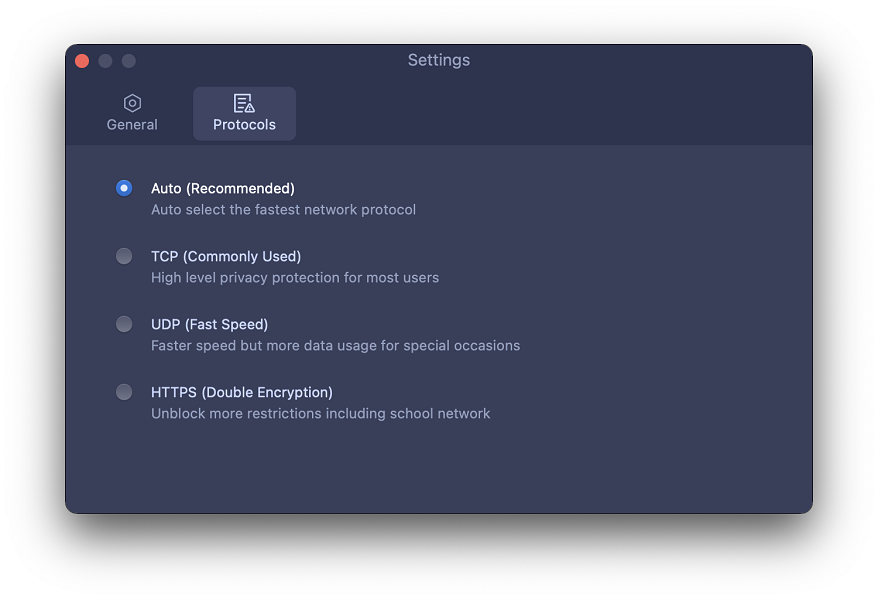Click the greyed-out zoom window button
Image resolution: width=878 pixels, height=600 pixels.
(x=128, y=61)
